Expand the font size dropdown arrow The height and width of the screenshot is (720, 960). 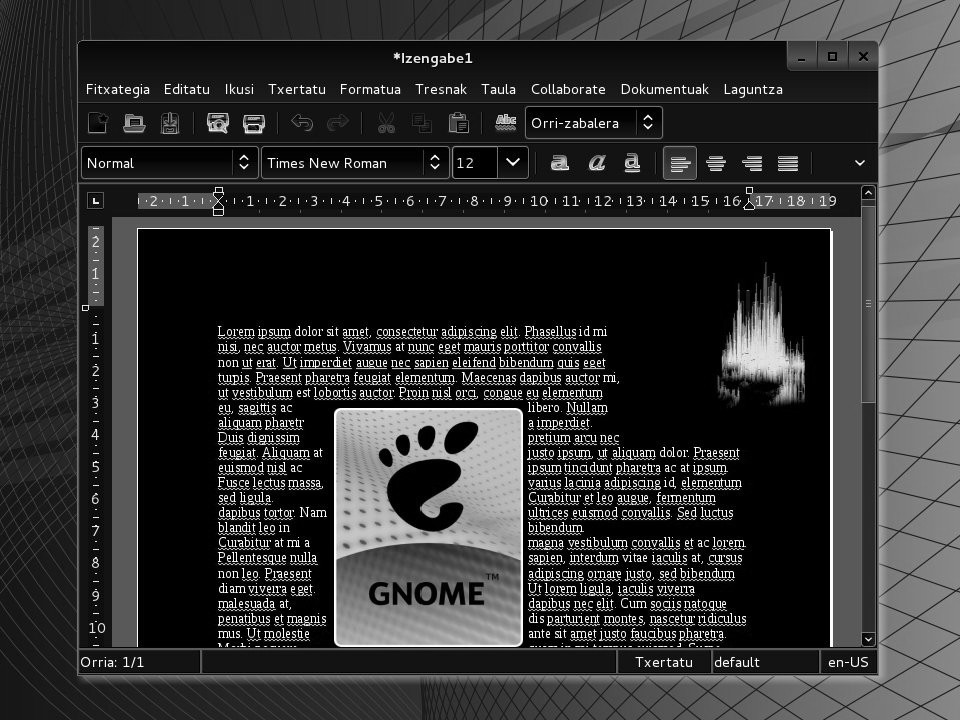coord(513,163)
